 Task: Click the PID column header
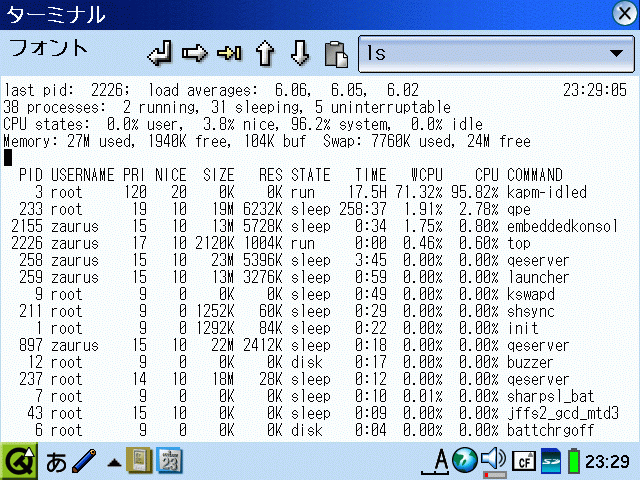[31, 175]
